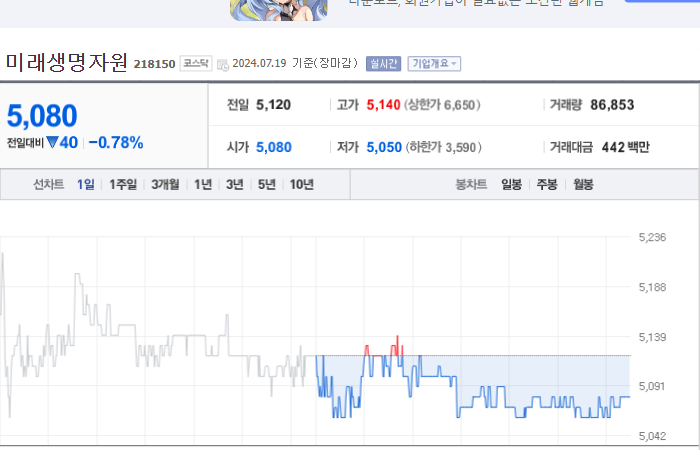Click the down arrow next to 40
Screen dimensions: 700x450
pyautogui.click(x=53, y=142)
